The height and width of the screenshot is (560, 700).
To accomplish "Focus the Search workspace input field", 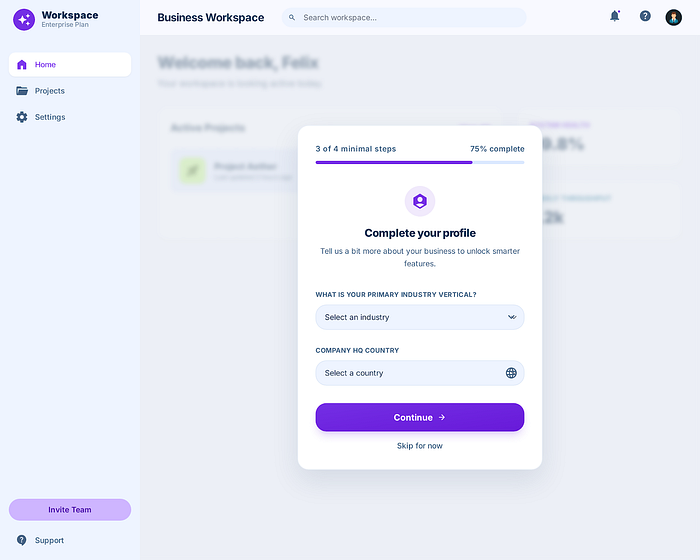I will (404, 17).
